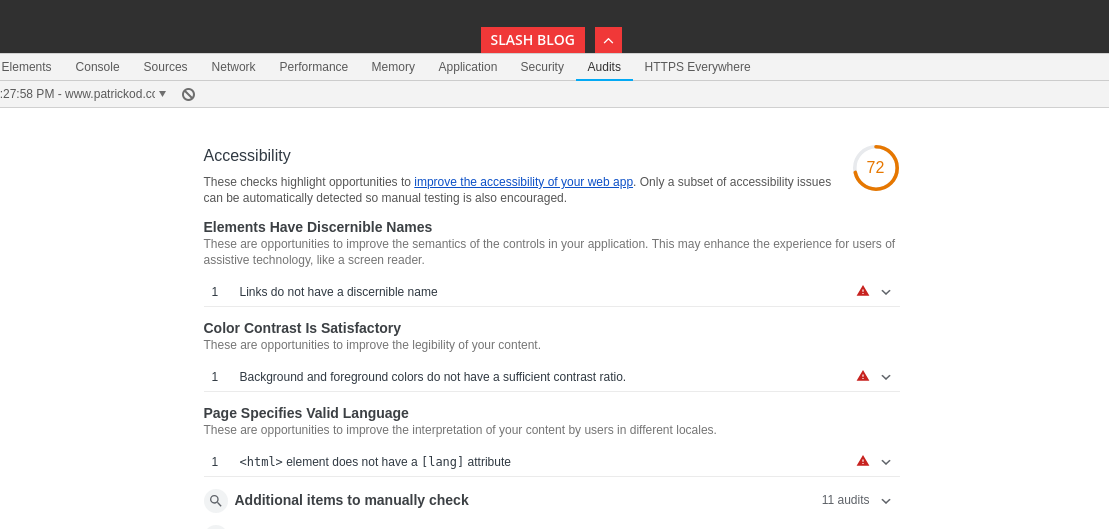Image resolution: width=1109 pixels, height=529 pixels.
Task: Click the Accessibility score gauge showing 72
Action: (876, 168)
